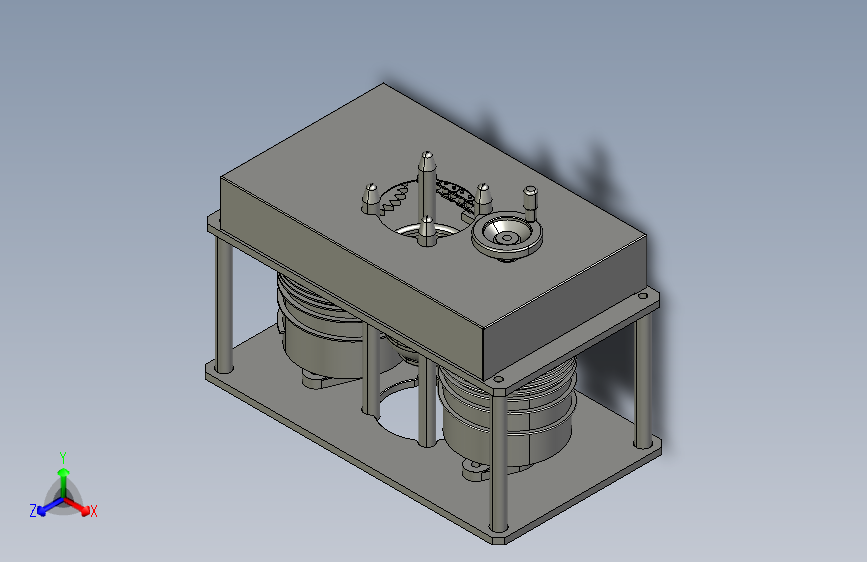Click the blue Z axis of the orientation triad

click(x=47, y=508)
